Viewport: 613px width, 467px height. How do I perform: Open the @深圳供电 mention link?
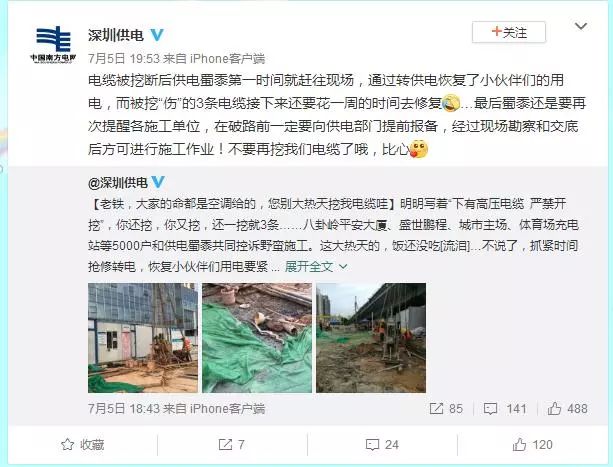pyautogui.click(x=118, y=183)
